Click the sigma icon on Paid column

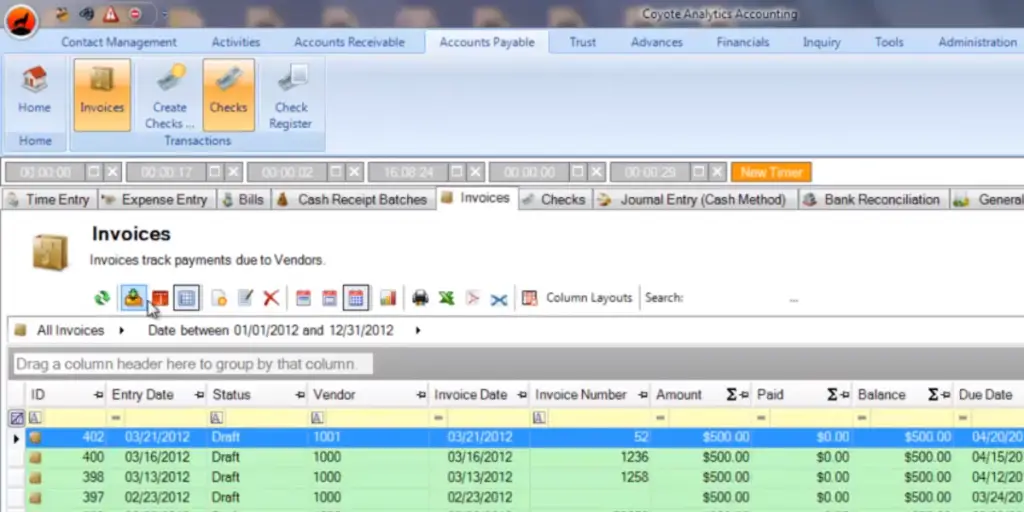832,394
